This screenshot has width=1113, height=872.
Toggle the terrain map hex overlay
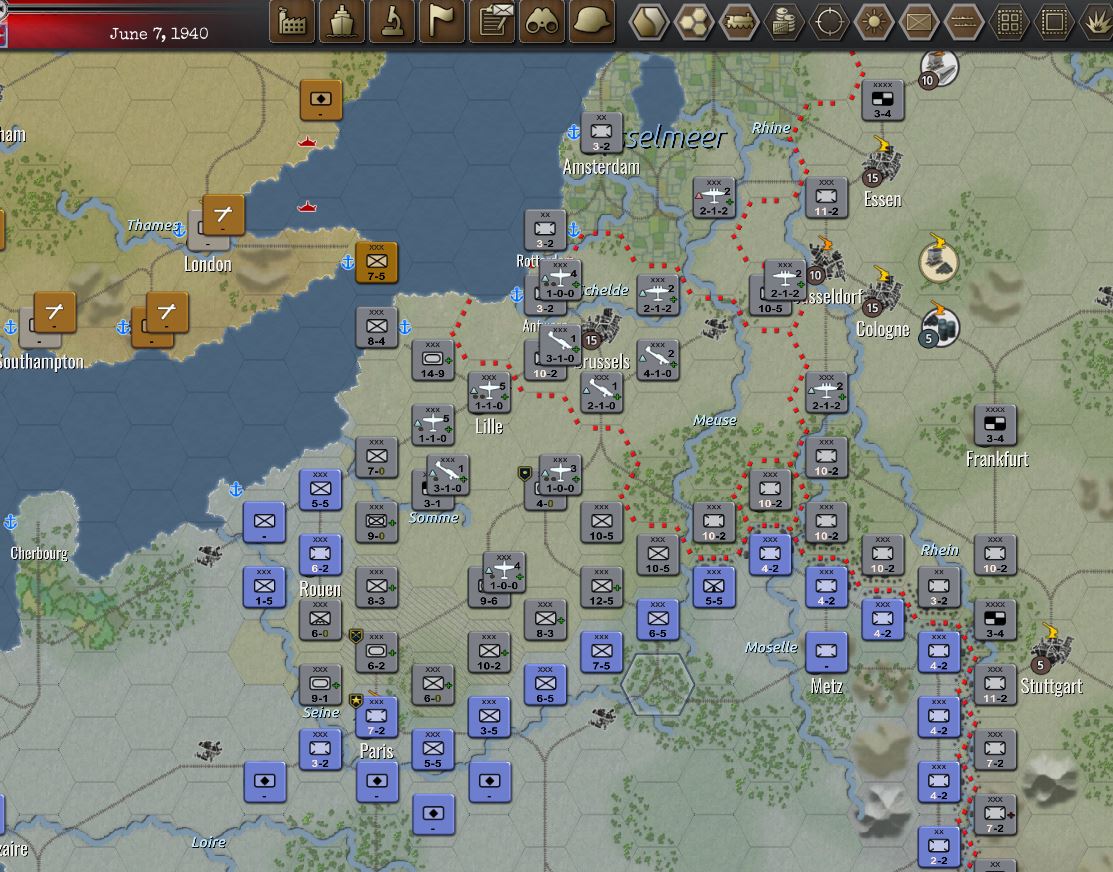coord(649,21)
